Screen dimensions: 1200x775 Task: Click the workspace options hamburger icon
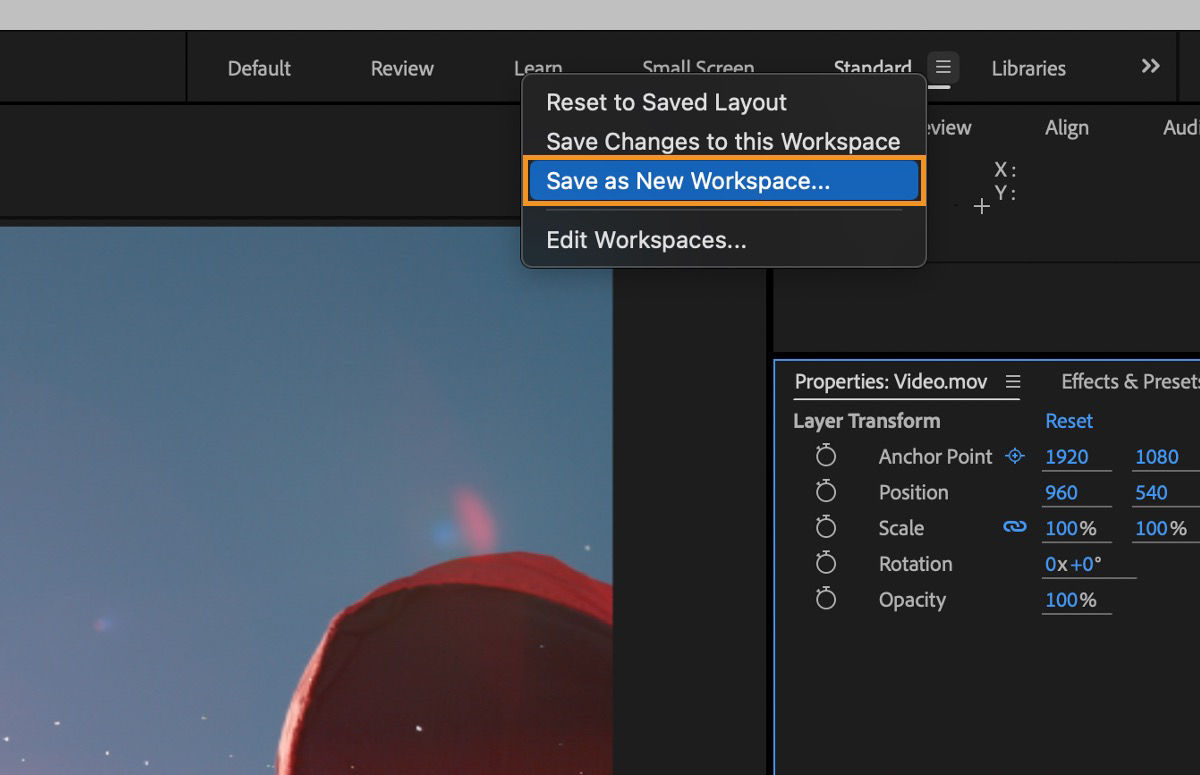tap(941, 67)
